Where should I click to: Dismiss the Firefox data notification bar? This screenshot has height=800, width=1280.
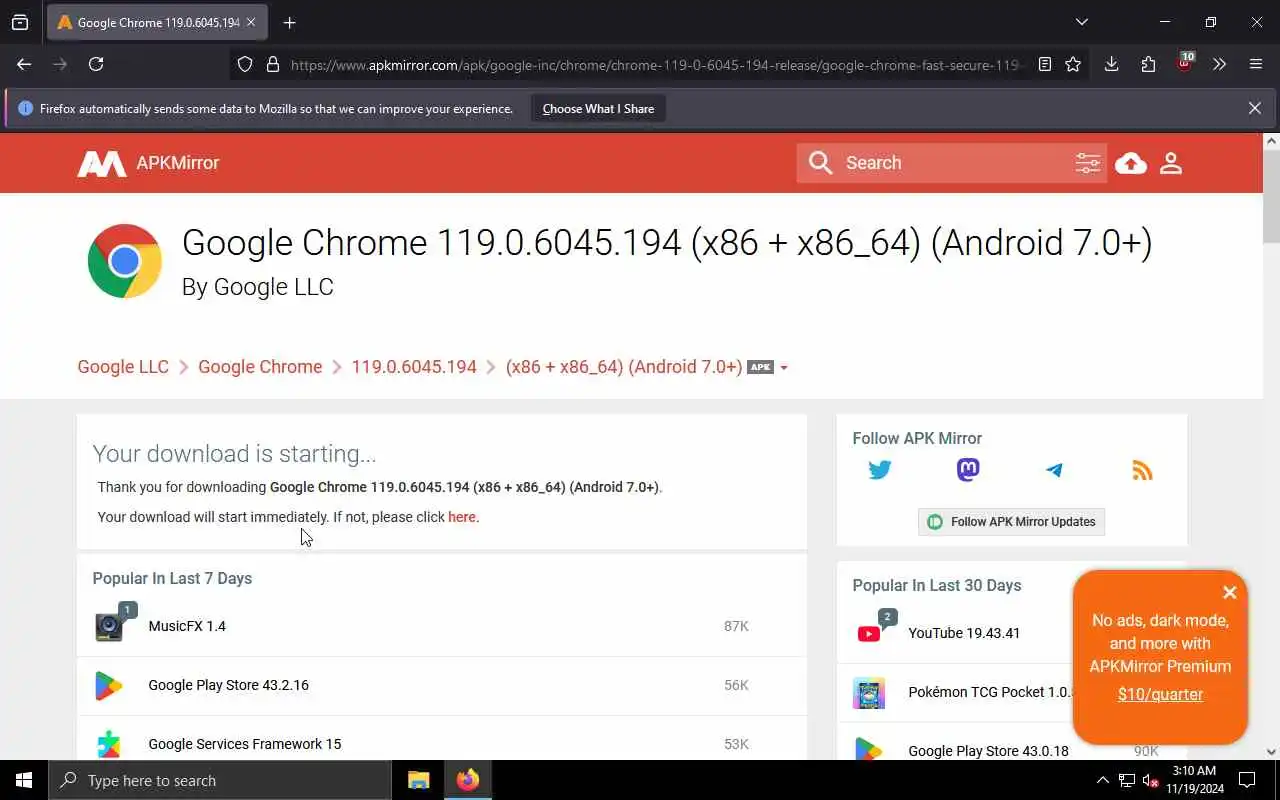pos(1254,108)
